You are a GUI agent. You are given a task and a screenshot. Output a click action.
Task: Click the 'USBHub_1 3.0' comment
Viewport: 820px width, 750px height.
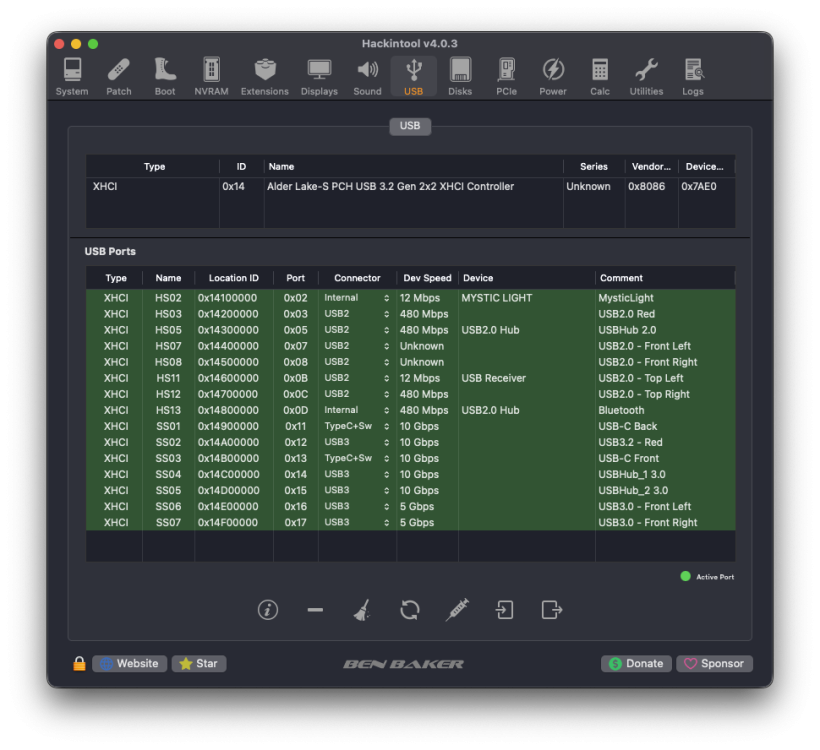tap(632, 474)
